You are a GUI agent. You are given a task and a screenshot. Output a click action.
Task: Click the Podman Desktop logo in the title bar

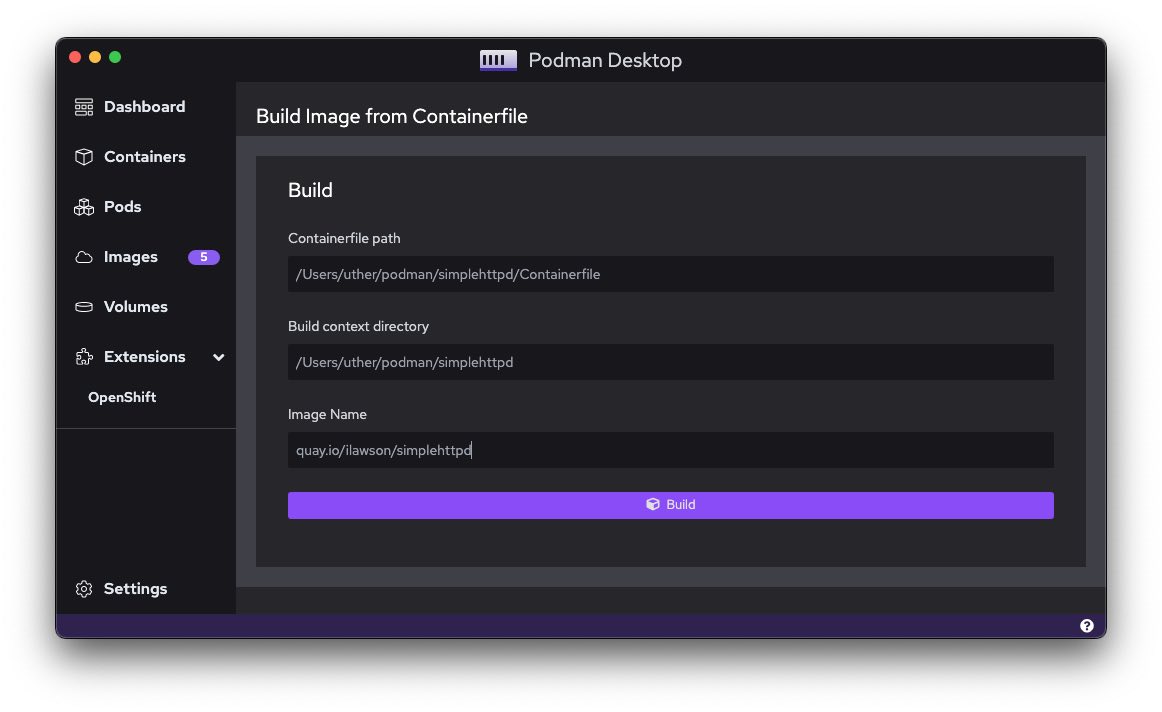[498, 60]
